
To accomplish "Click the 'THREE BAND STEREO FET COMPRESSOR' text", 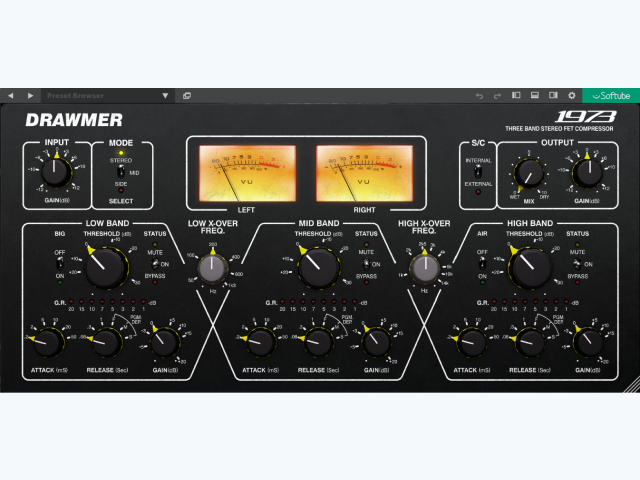I will (559, 129).
